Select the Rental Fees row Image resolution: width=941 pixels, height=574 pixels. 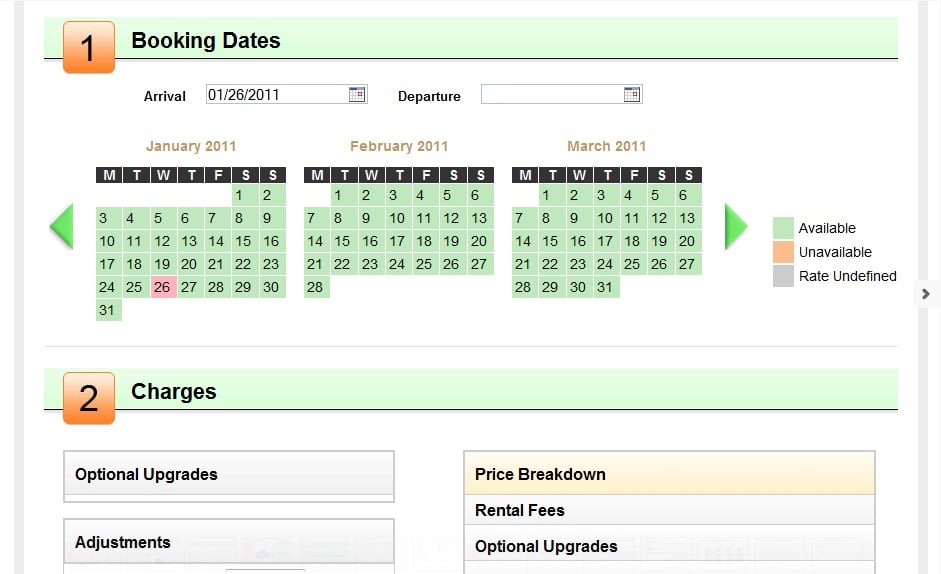669,510
